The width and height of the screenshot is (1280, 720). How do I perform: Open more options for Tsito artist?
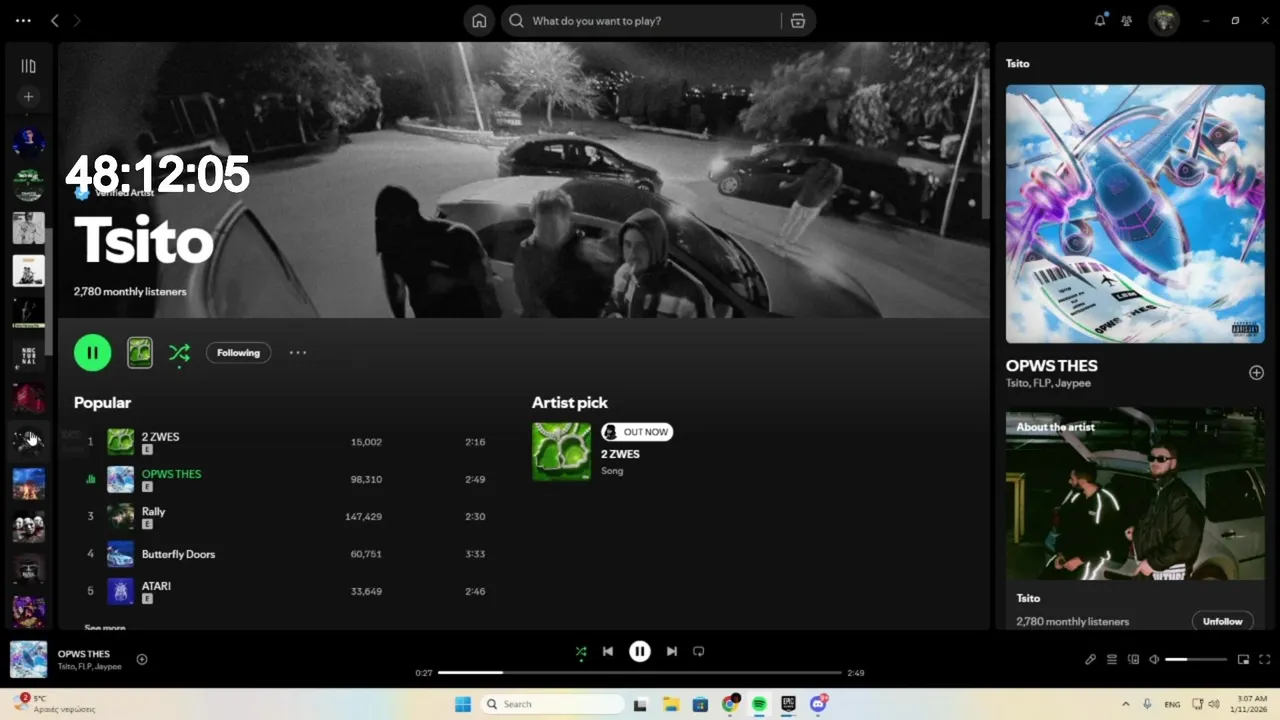[298, 352]
